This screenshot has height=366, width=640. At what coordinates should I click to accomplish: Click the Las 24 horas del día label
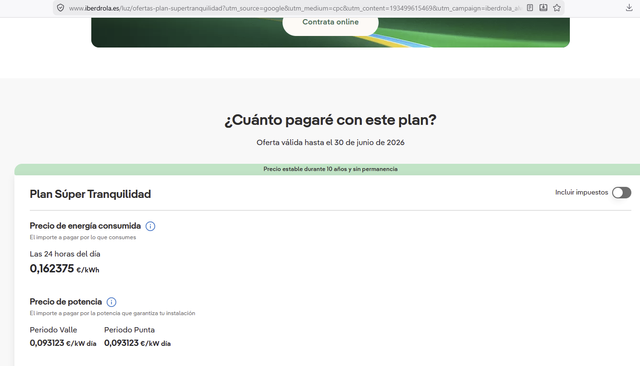tap(65, 254)
